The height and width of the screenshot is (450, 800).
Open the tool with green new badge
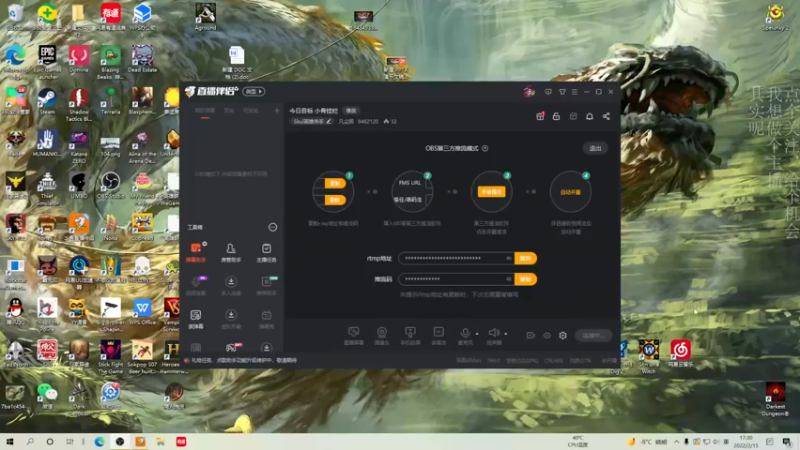click(266, 285)
